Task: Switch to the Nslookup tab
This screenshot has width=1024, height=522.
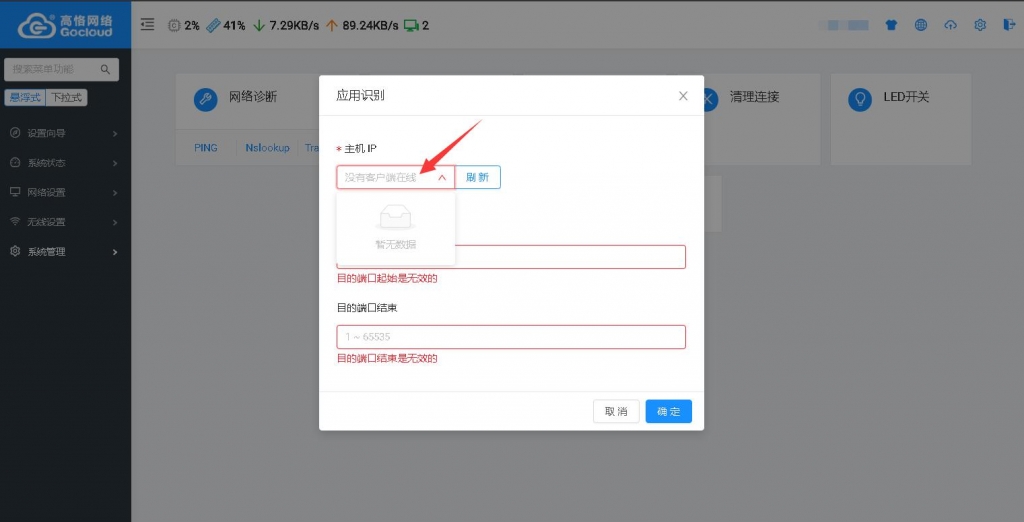Action: click(x=267, y=148)
